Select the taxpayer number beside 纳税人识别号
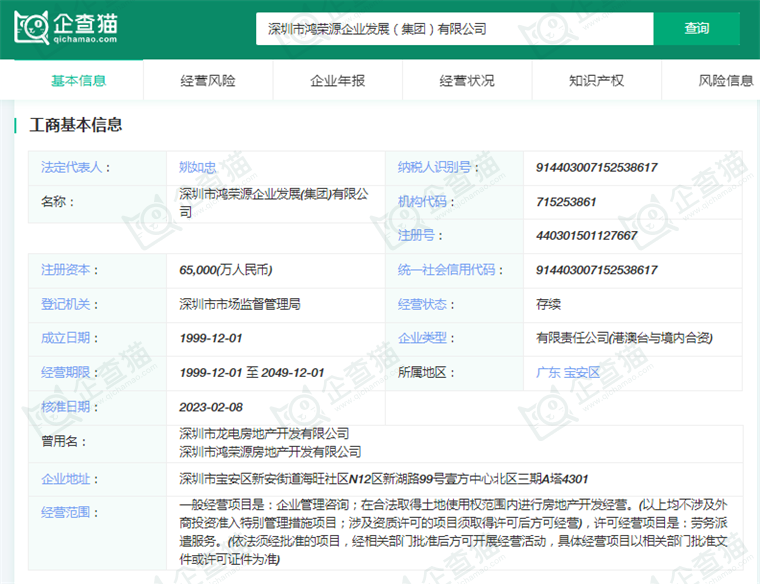This screenshot has width=760, height=584. (596, 167)
